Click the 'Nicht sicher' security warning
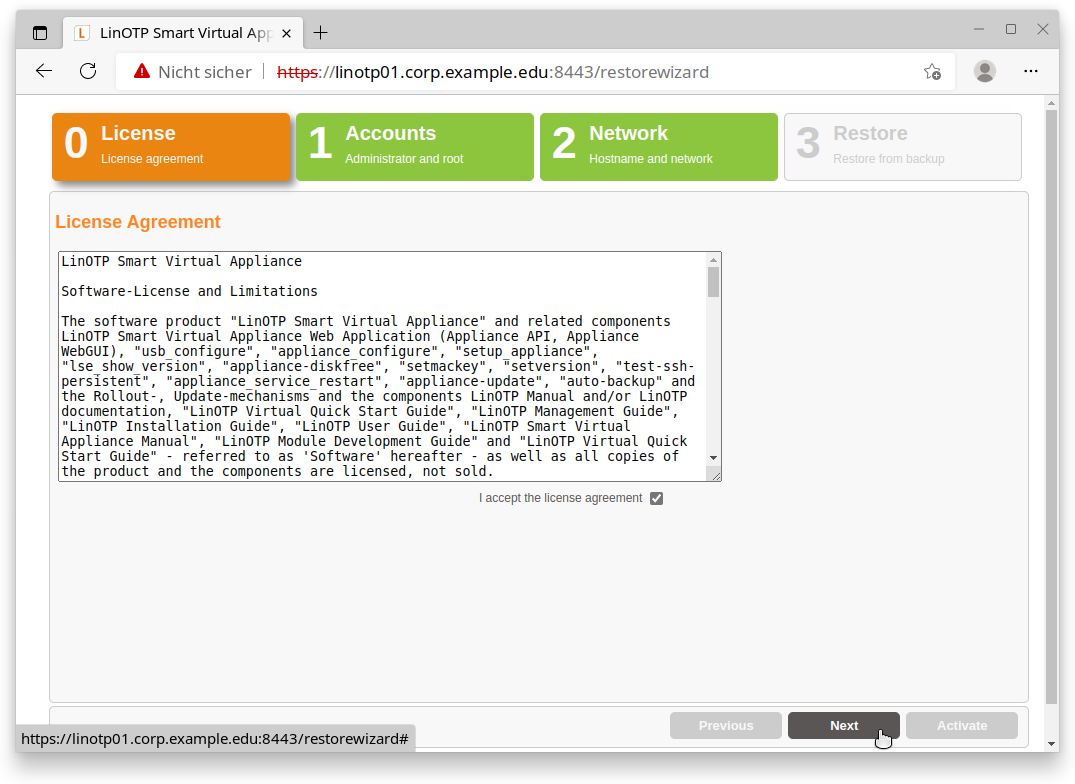 [x=191, y=72]
